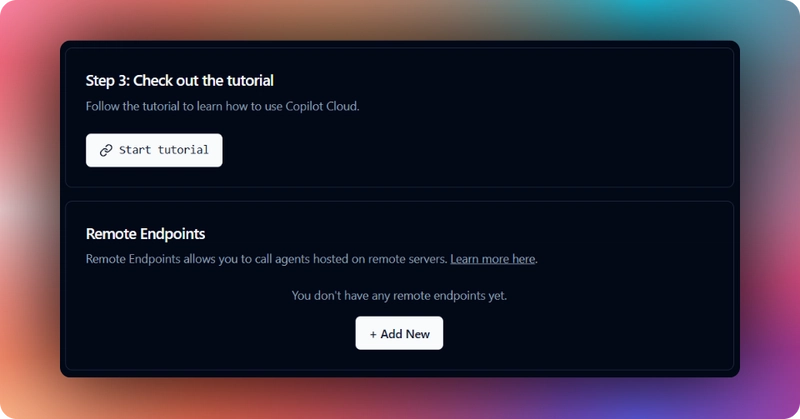Click the Follow the tutorial description text
The image size is (800, 419).
coord(222,107)
